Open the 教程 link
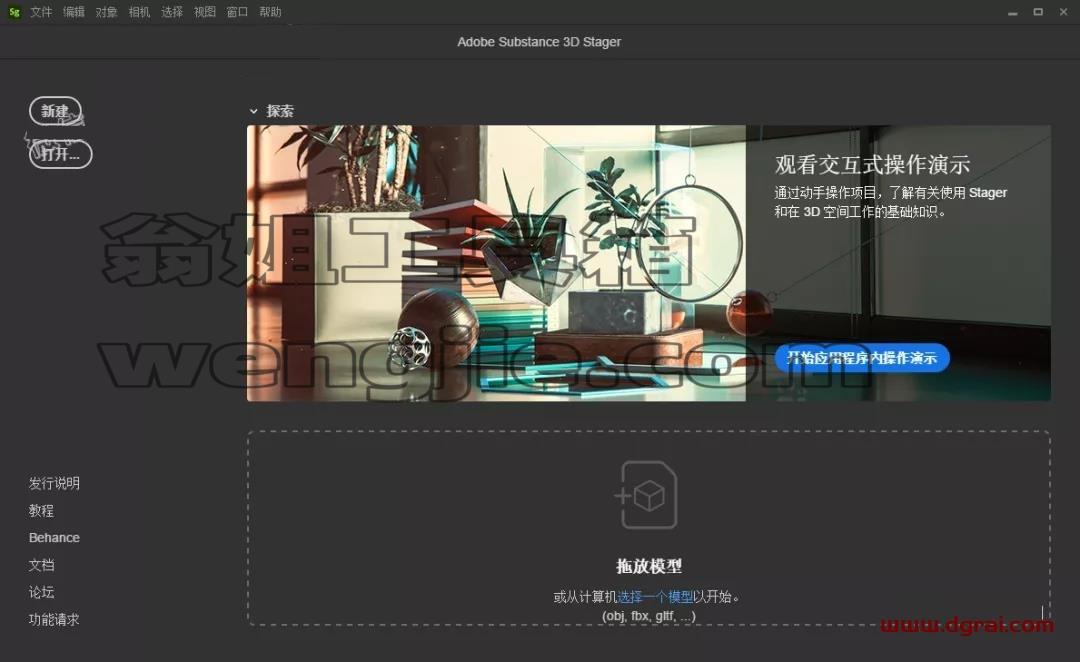 click(41, 510)
